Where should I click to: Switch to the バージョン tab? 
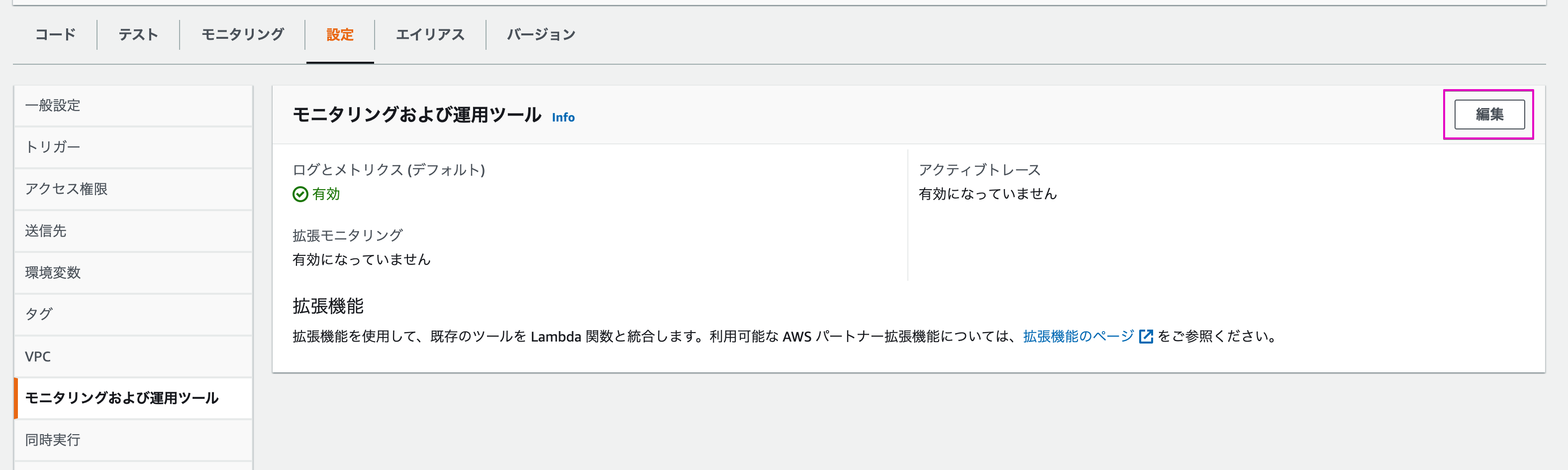click(540, 35)
